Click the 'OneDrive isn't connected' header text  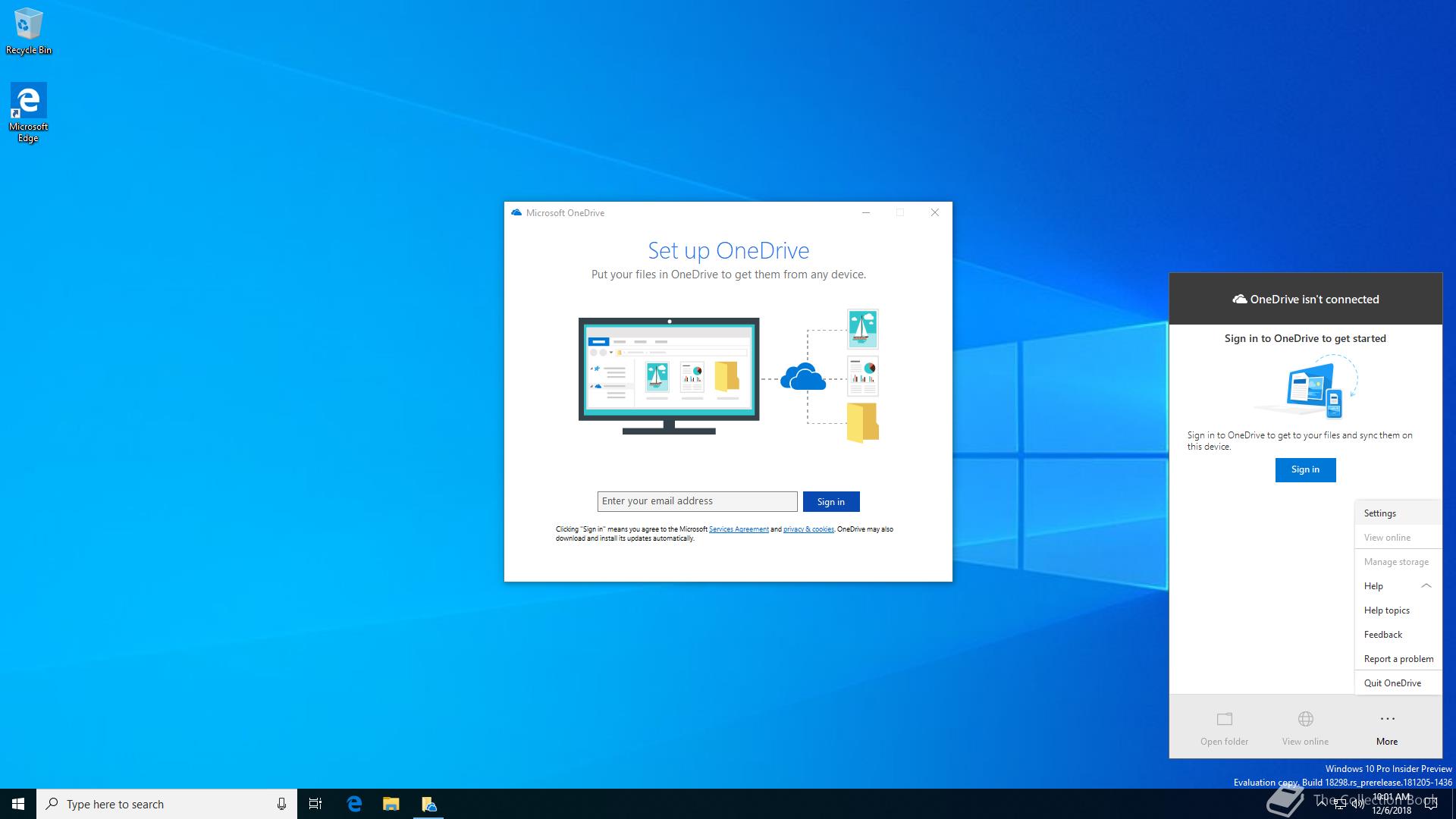(1314, 300)
